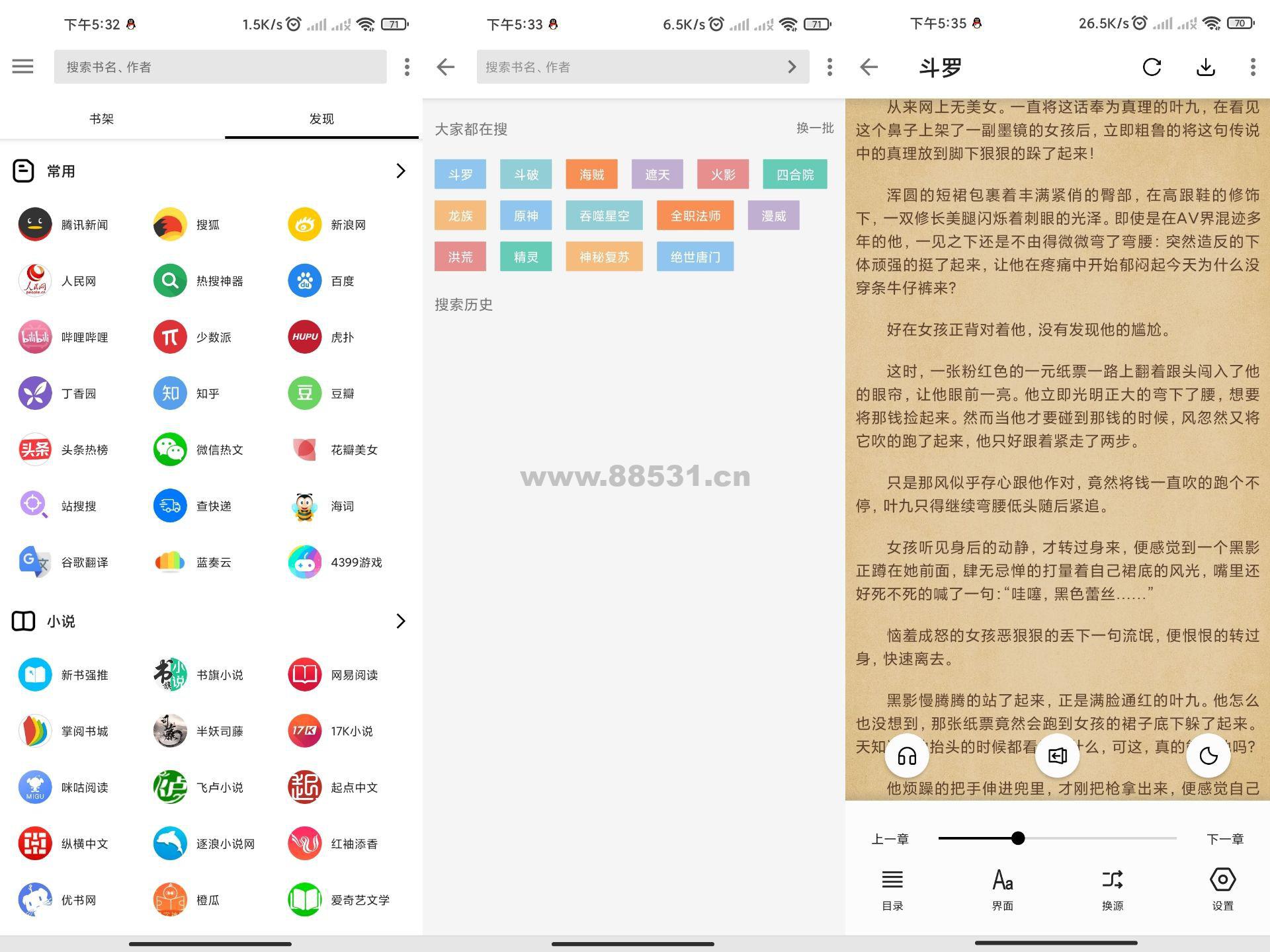Open the 知乎 icon
The height and width of the screenshot is (952, 1270).
[170, 393]
